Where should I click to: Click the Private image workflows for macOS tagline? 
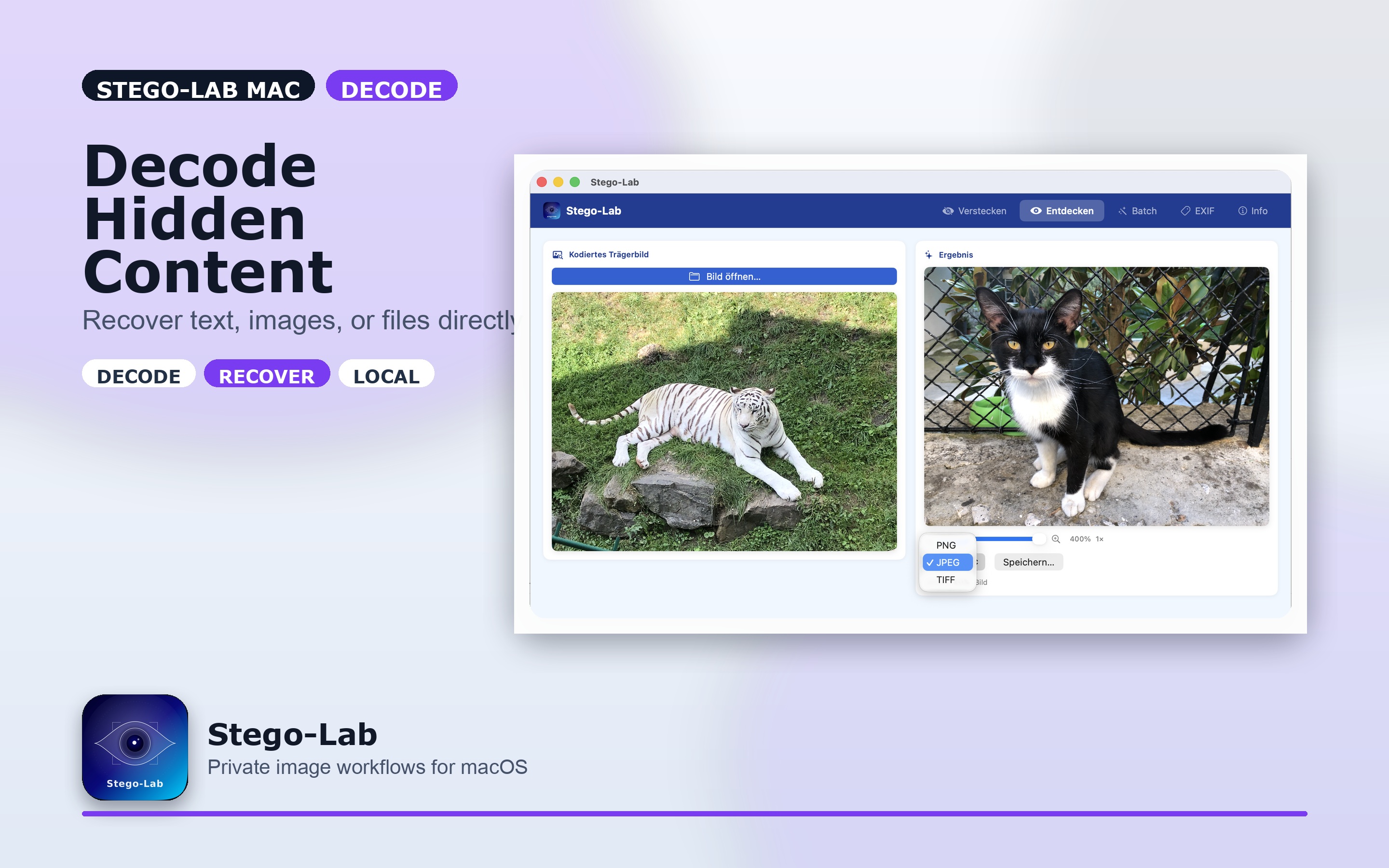368,768
